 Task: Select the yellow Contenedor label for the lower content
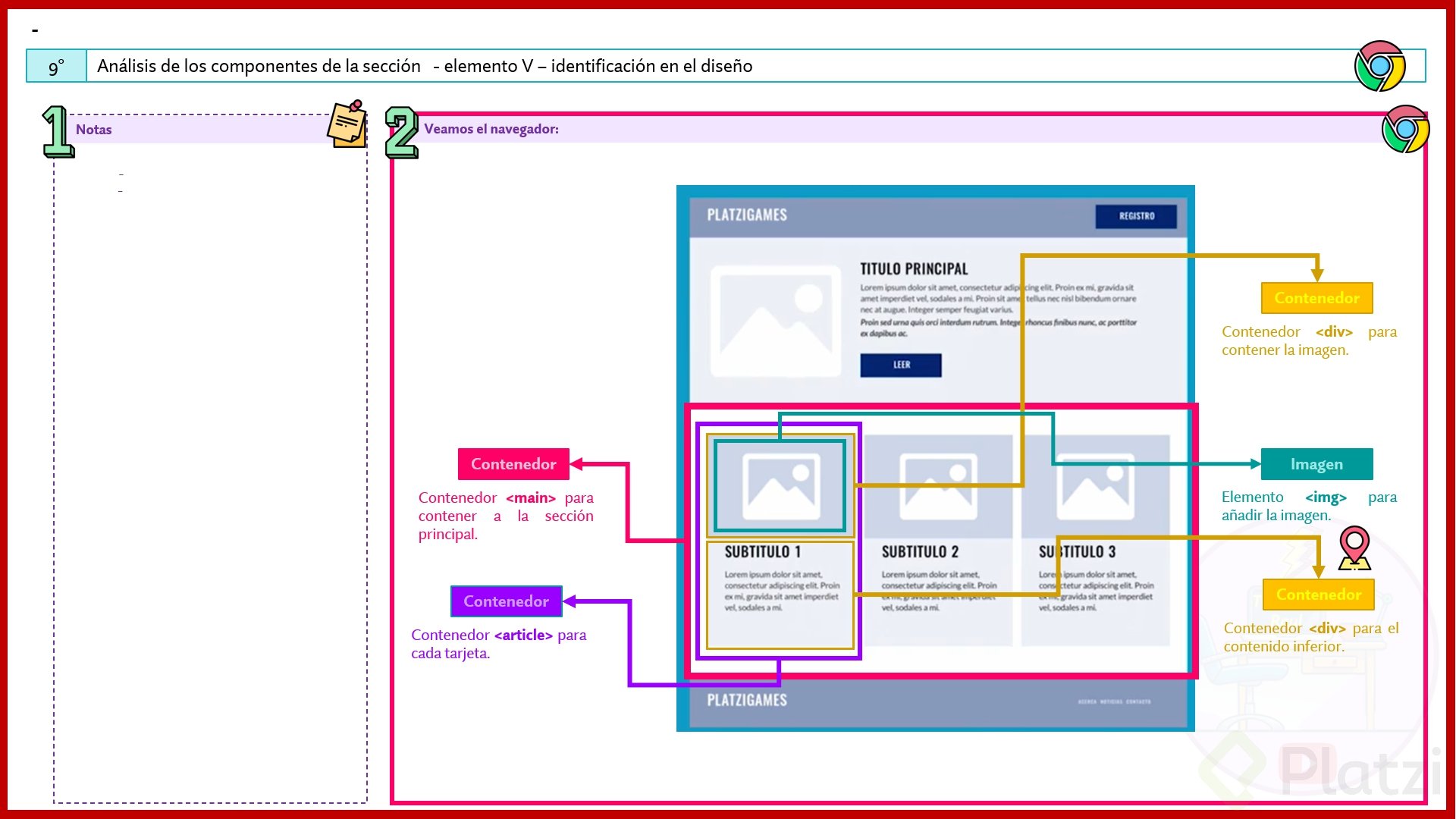click(x=1319, y=595)
